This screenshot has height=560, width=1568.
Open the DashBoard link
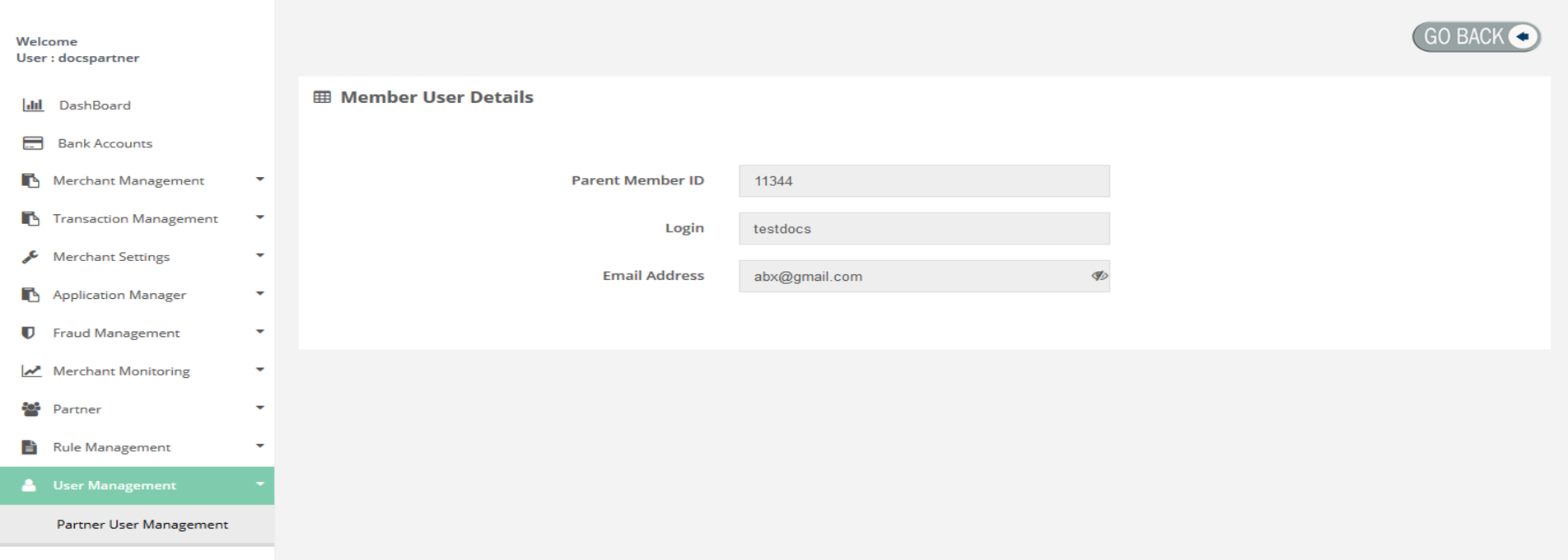pos(95,105)
